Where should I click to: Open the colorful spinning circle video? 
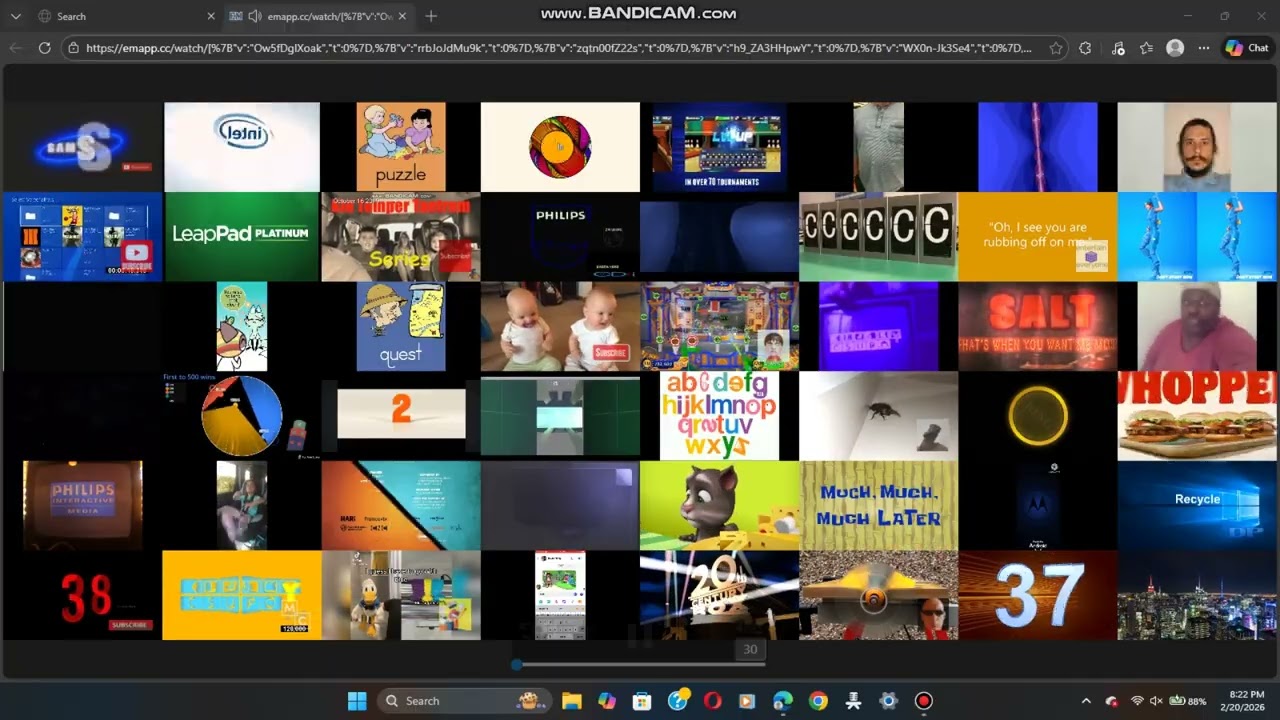(x=560, y=147)
